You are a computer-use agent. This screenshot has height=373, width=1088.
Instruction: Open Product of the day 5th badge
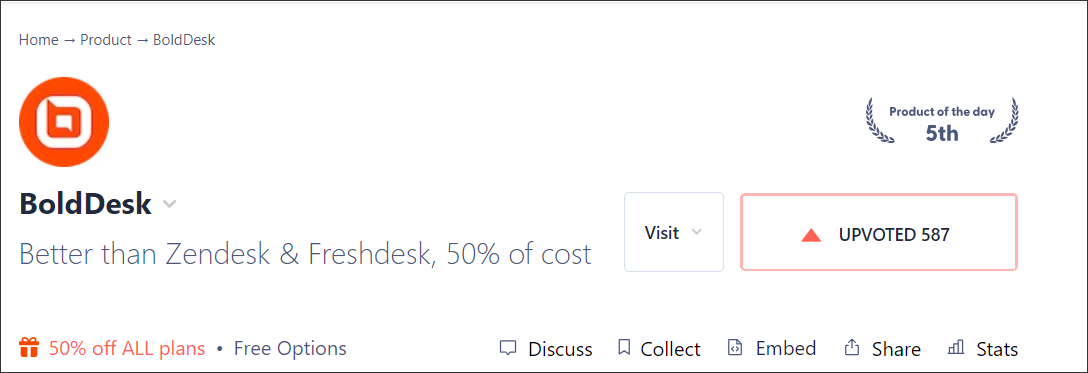coord(942,121)
